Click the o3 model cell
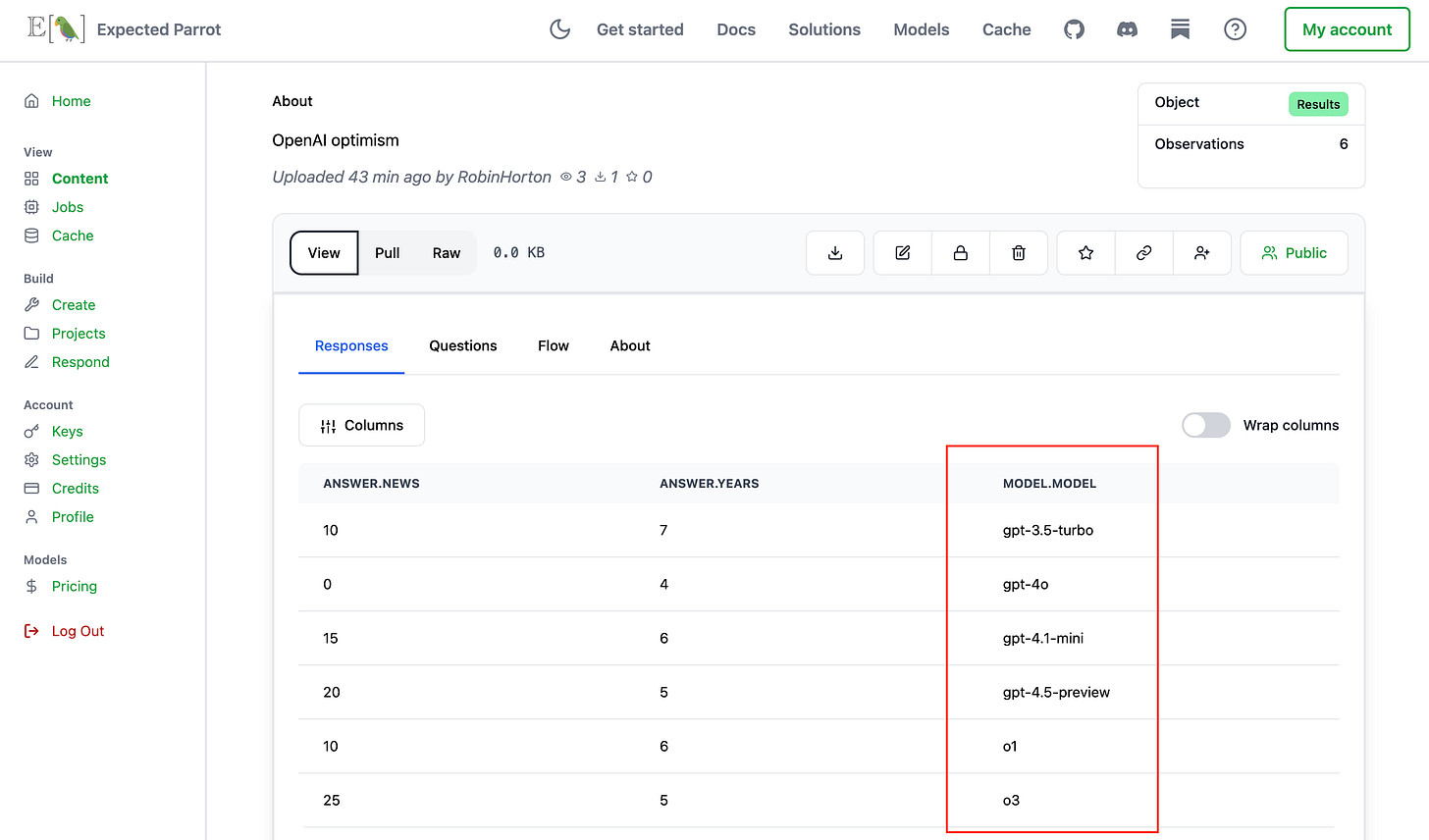1429x840 pixels. (x=1011, y=800)
